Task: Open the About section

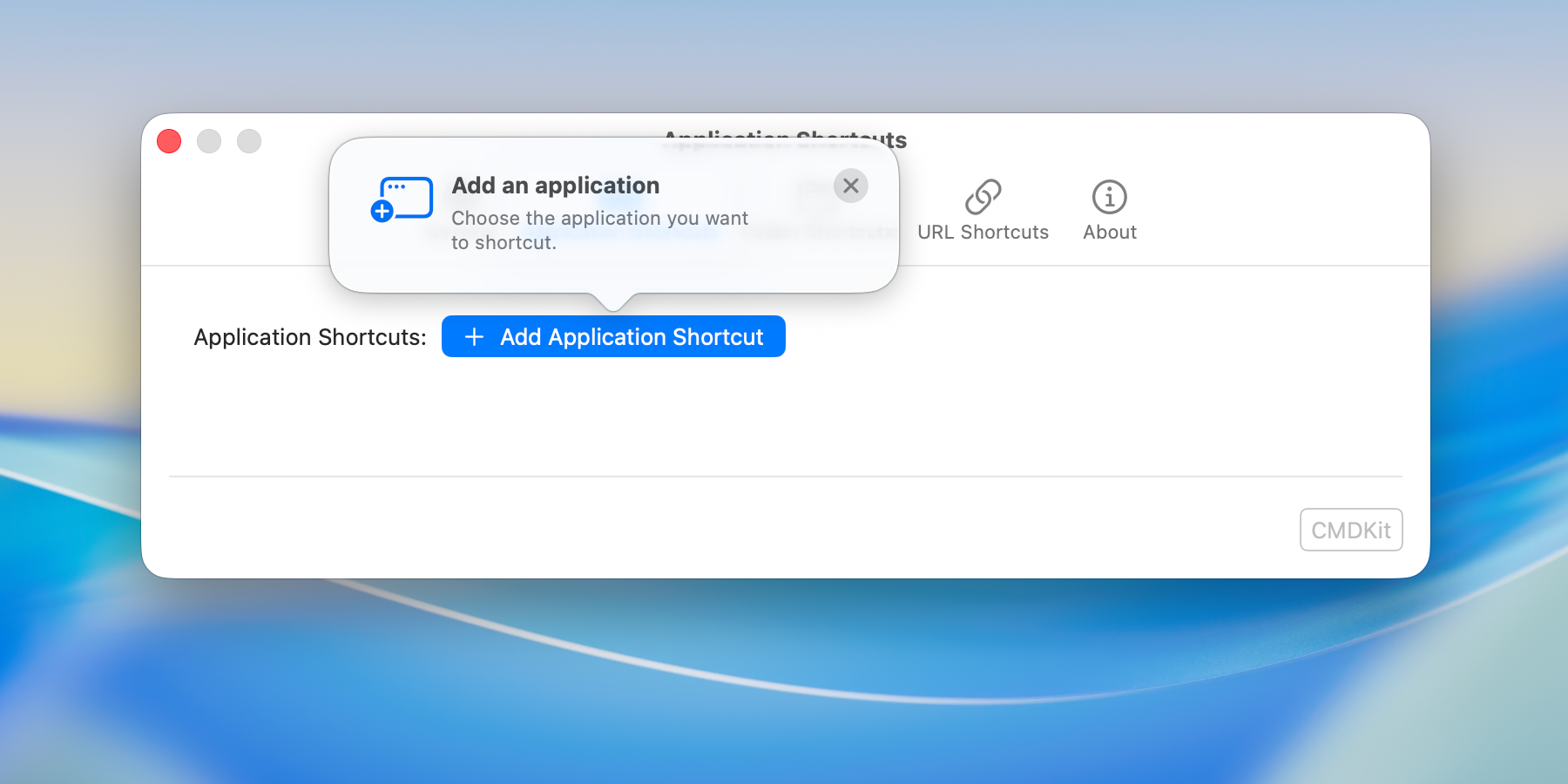Action: tap(1108, 209)
